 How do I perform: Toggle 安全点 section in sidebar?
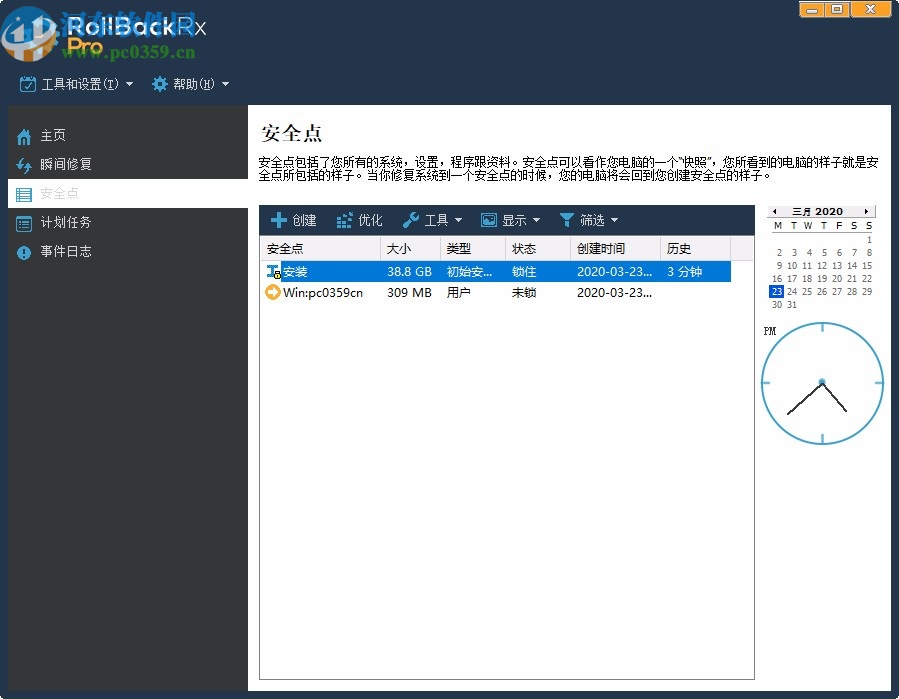tap(24, 193)
